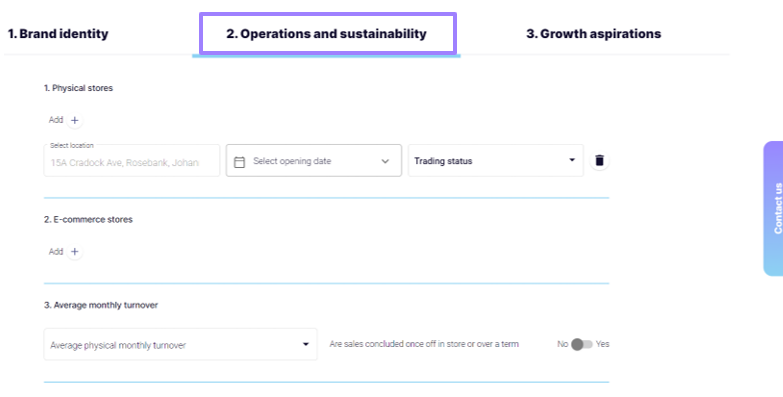Click the Select opening date text
The image size is (783, 397).
point(292,161)
